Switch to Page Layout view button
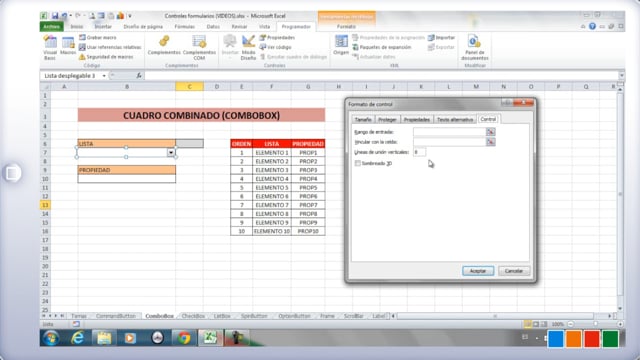 coord(536,324)
